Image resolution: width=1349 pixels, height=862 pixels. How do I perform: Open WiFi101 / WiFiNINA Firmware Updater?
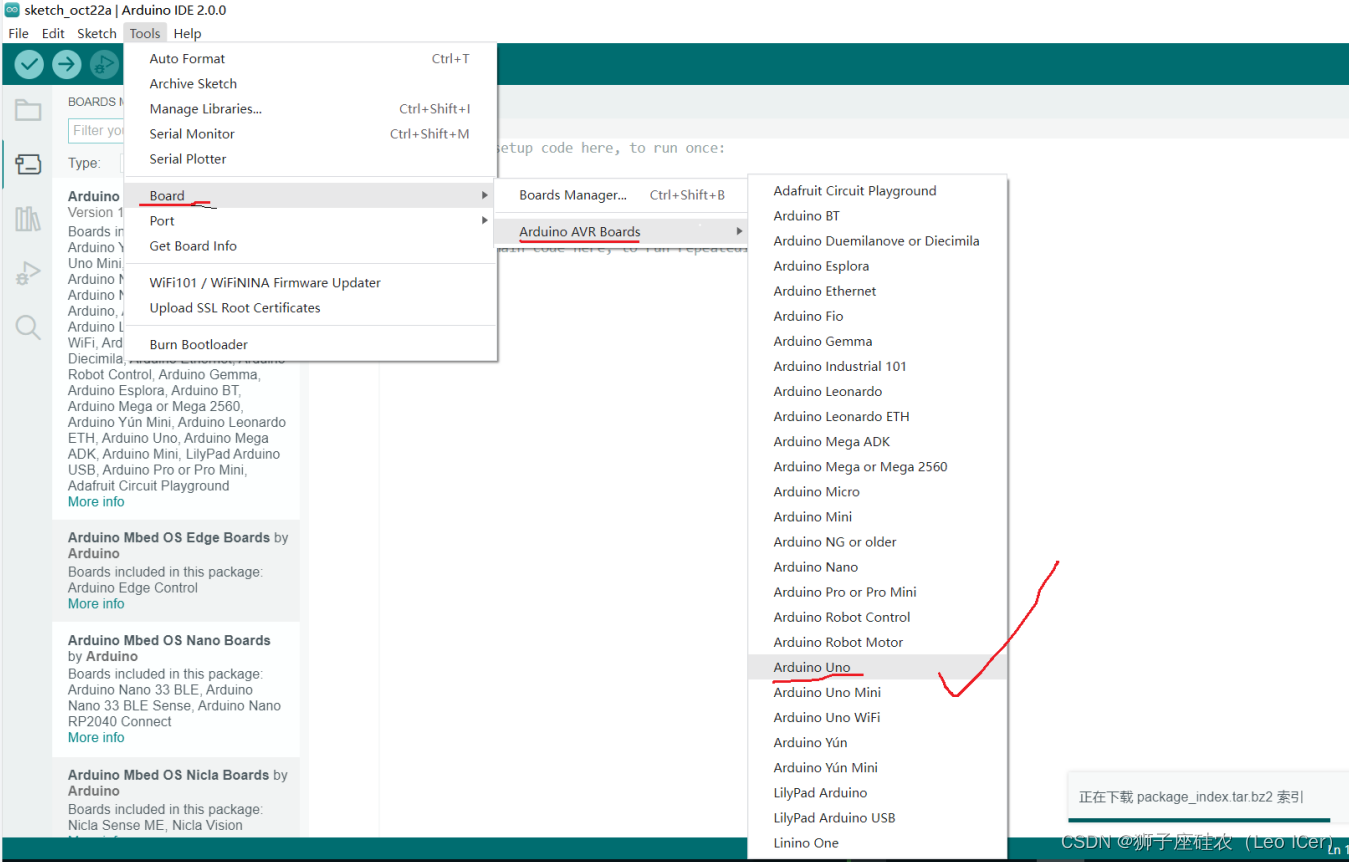click(310, 283)
